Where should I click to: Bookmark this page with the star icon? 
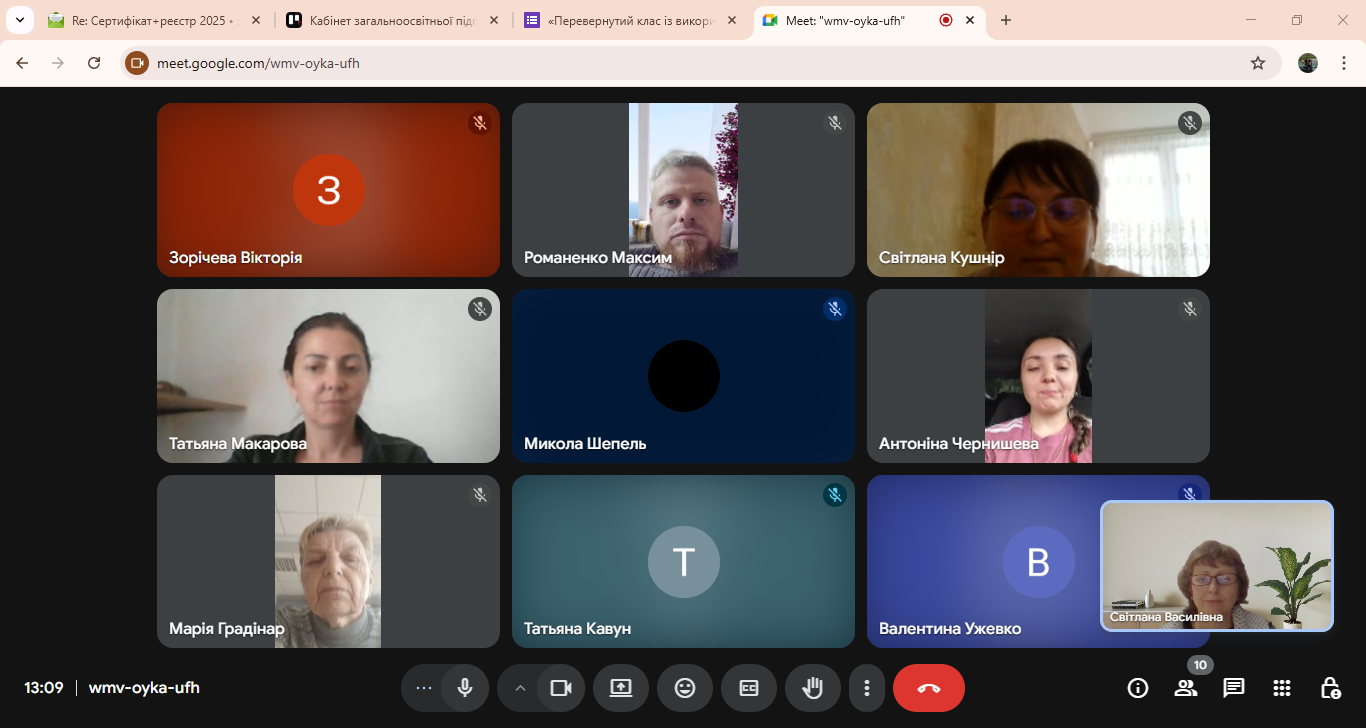[1258, 63]
